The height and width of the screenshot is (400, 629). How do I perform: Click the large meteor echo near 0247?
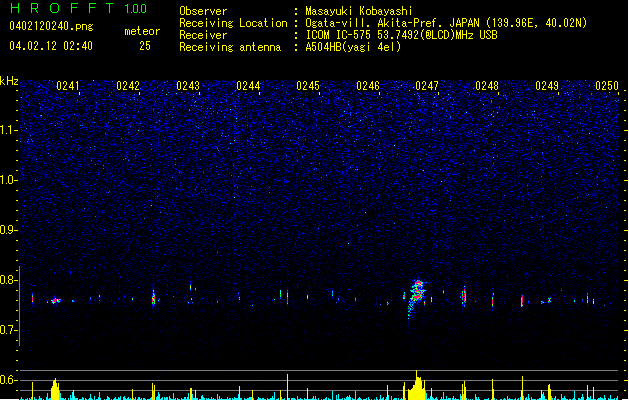coord(416,297)
